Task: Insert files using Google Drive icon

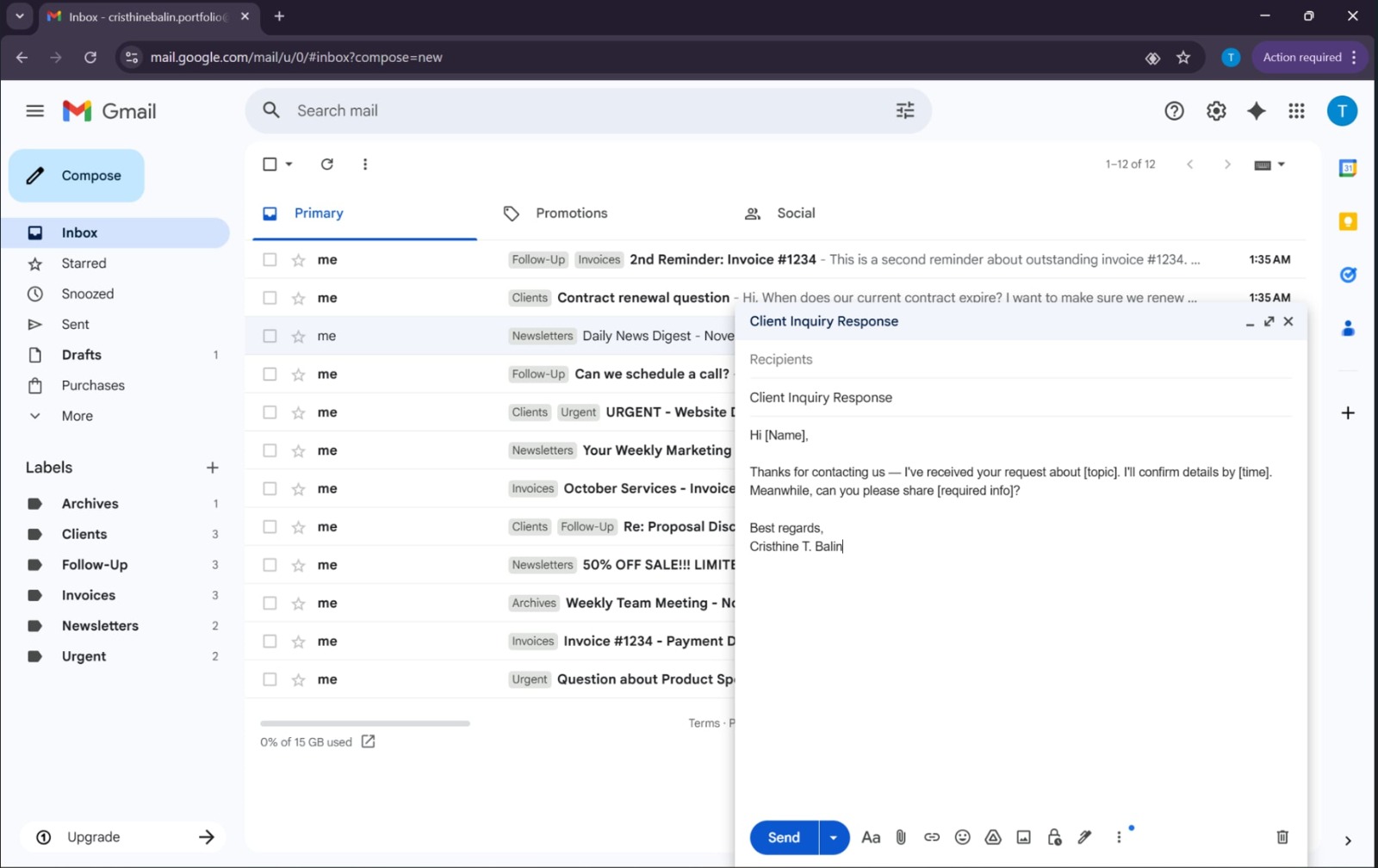Action: [x=993, y=837]
